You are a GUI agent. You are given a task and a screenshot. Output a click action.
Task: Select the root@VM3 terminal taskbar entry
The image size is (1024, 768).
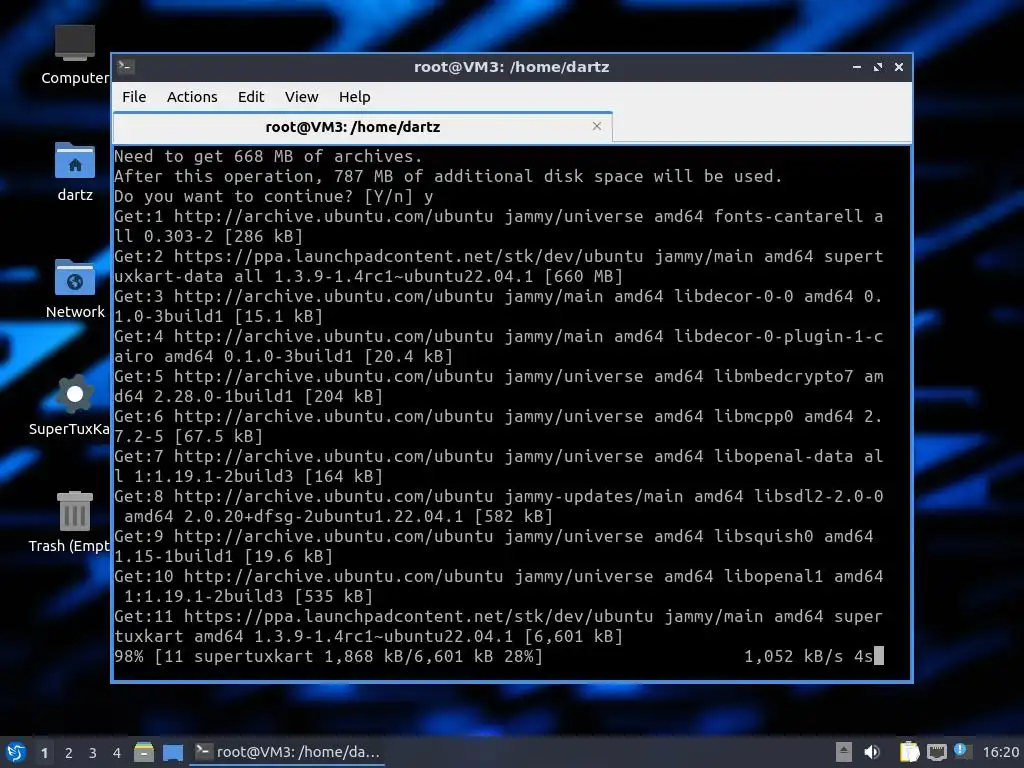(287, 752)
